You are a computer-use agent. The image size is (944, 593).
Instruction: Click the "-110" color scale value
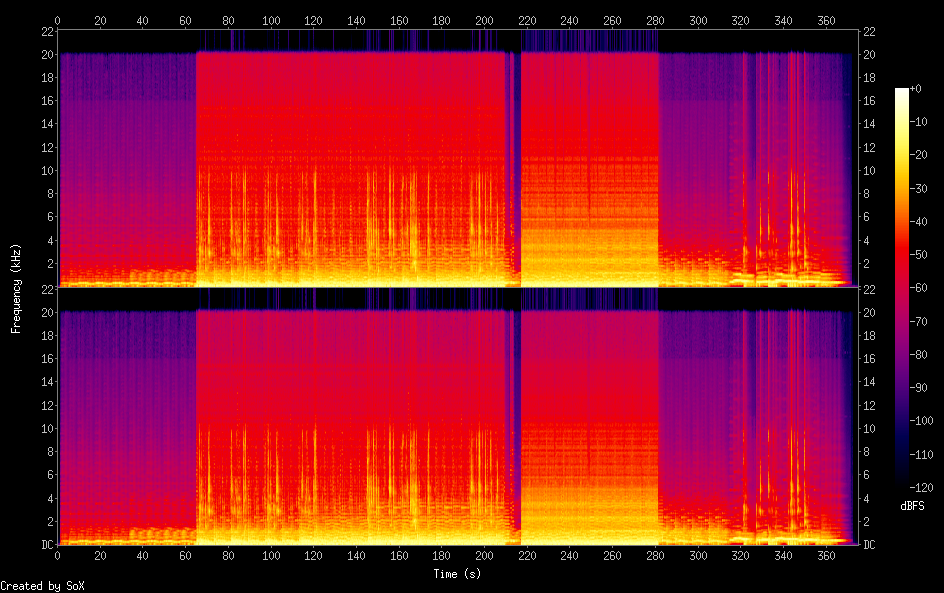coord(922,455)
